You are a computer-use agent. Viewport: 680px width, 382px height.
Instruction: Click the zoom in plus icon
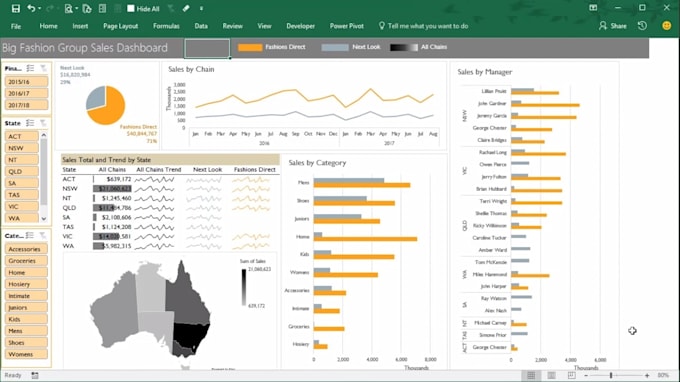click(x=647, y=375)
